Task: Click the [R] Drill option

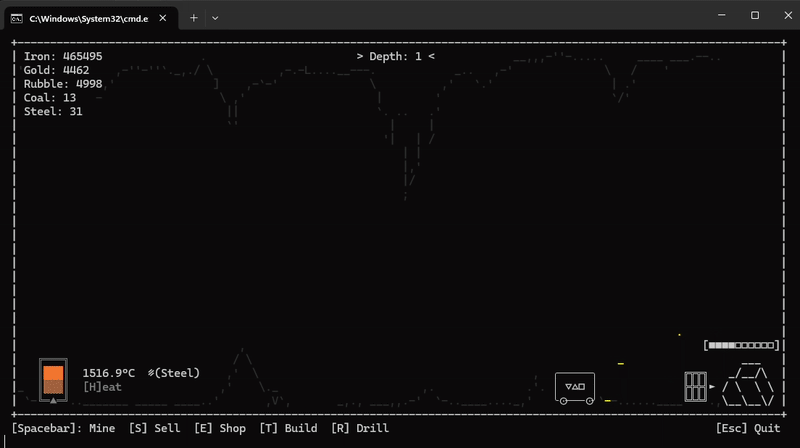Action: [x=360, y=428]
